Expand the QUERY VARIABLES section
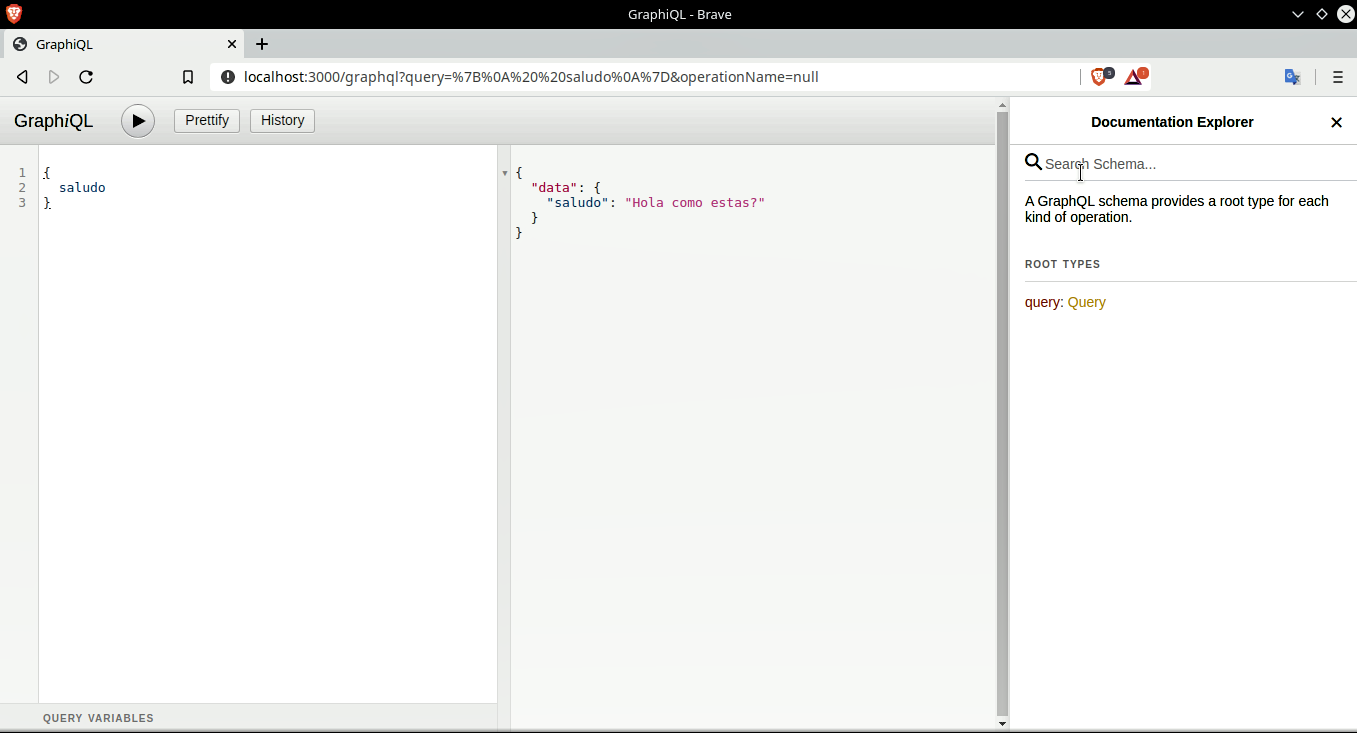Image resolution: width=1357 pixels, height=733 pixels. [x=98, y=718]
